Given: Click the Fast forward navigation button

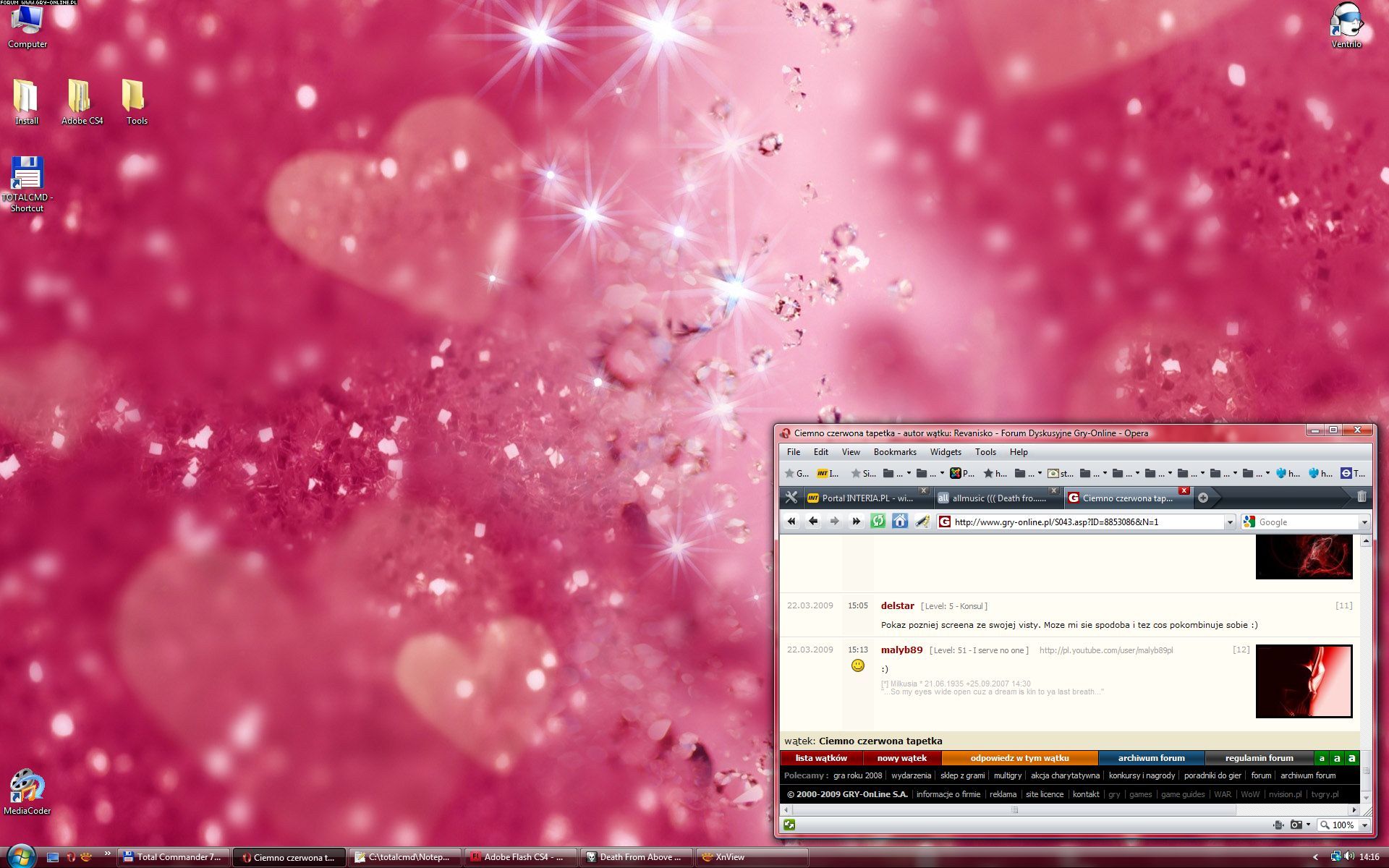Looking at the screenshot, I should pos(857,521).
